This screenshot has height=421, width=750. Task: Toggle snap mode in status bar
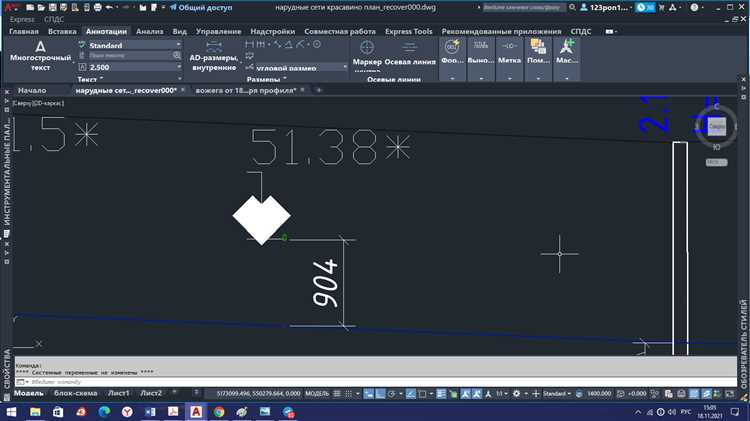(x=349, y=394)
